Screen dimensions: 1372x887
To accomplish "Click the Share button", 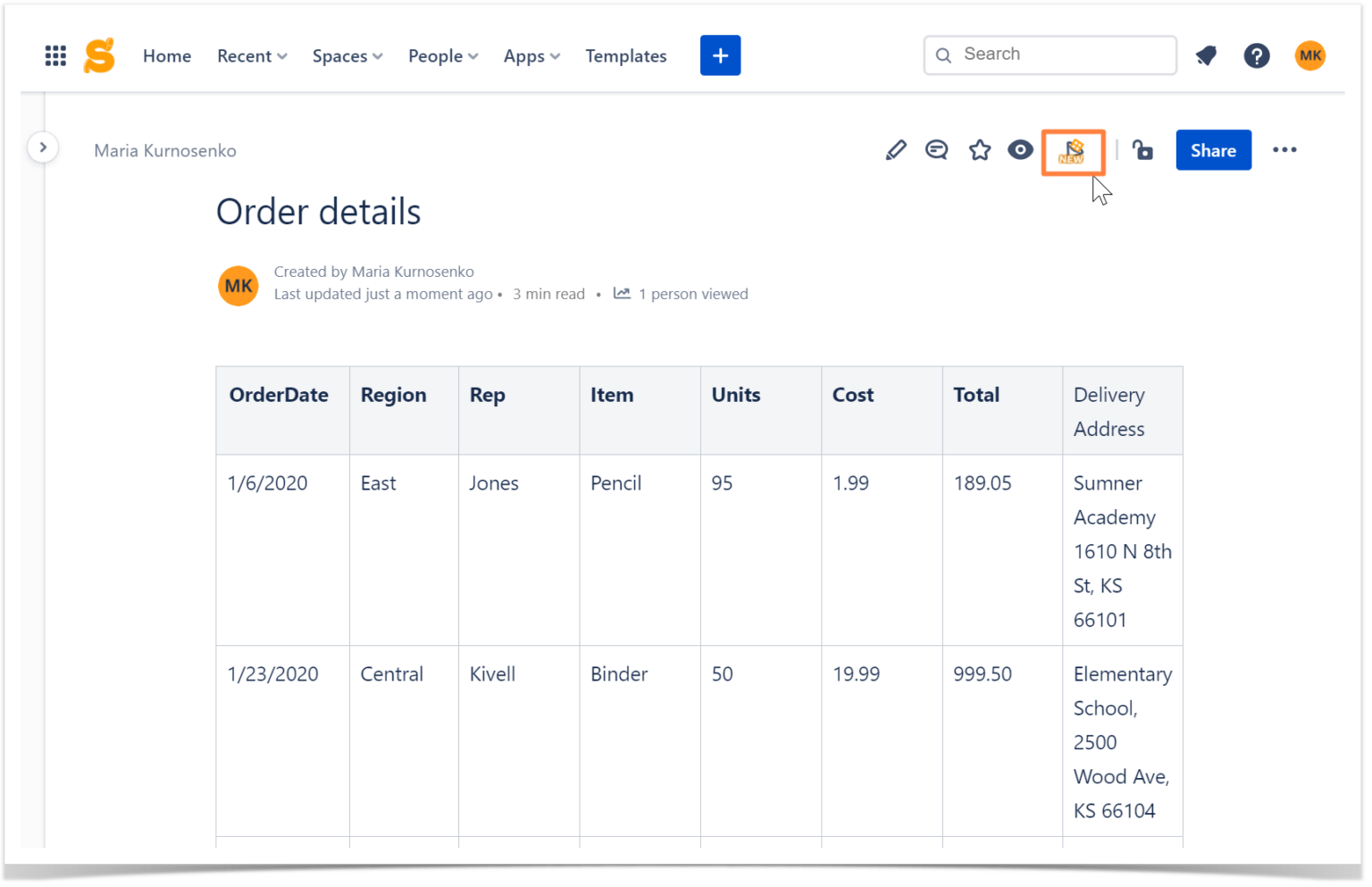I will [x=1213, y=150].
